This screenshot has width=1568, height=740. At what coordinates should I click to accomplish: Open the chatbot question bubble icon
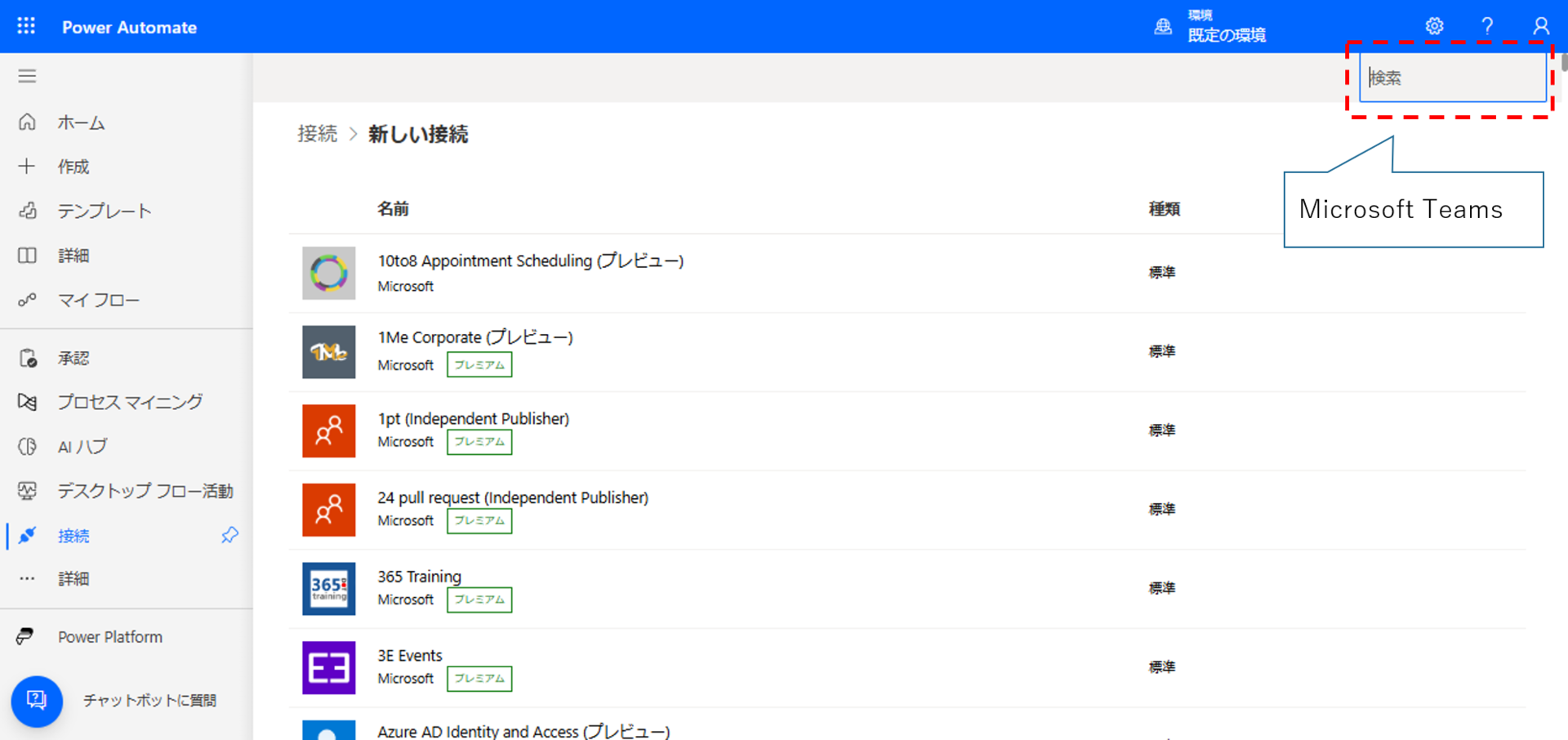click(37, 701)
